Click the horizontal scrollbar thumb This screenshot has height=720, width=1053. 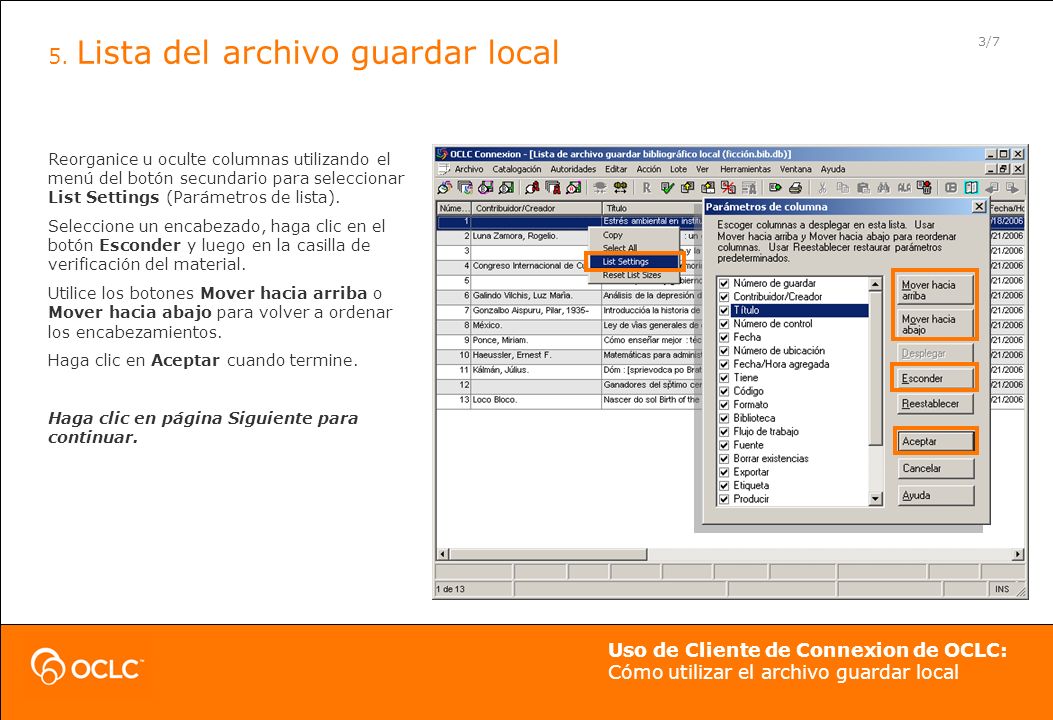[x=549, y=554]
